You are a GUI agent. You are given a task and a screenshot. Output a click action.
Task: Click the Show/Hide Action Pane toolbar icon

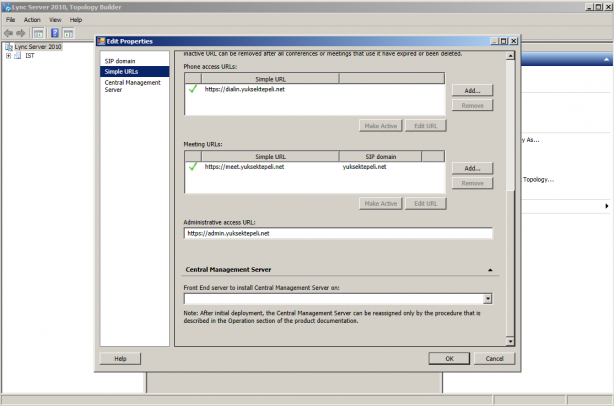68,33
